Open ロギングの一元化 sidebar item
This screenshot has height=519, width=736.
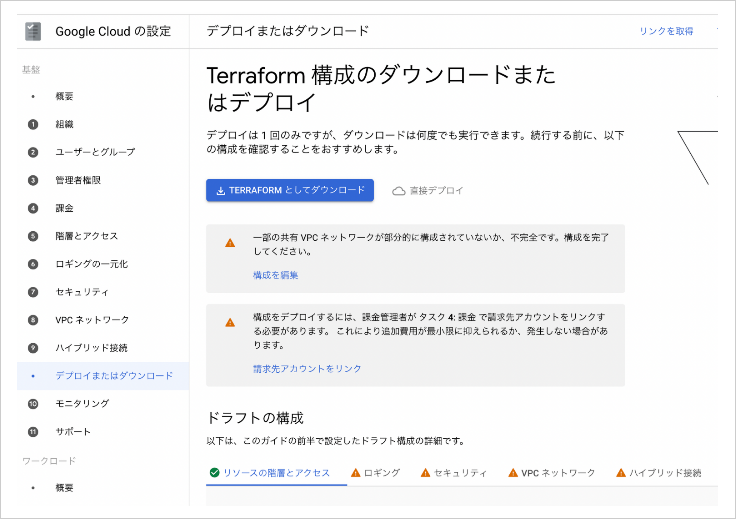[x=92, y=264]
